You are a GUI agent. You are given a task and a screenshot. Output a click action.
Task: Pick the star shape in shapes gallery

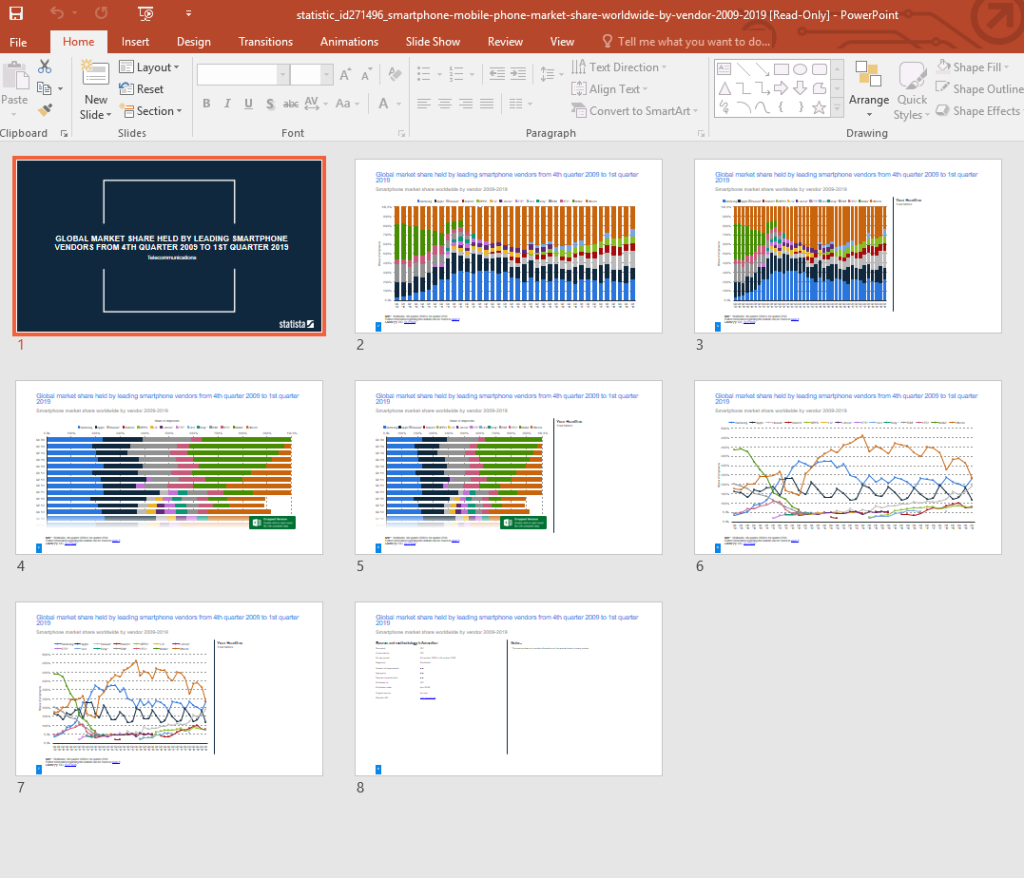[819, 107]
